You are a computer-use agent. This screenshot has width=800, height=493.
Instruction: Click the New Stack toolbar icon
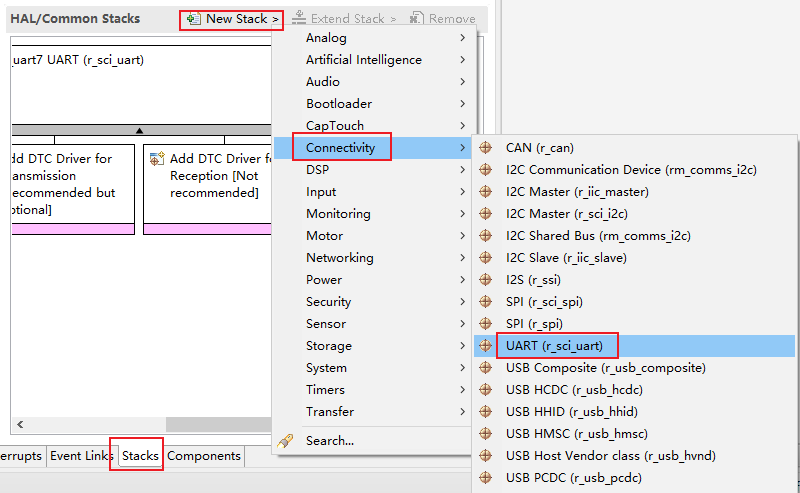coord(194,19)
